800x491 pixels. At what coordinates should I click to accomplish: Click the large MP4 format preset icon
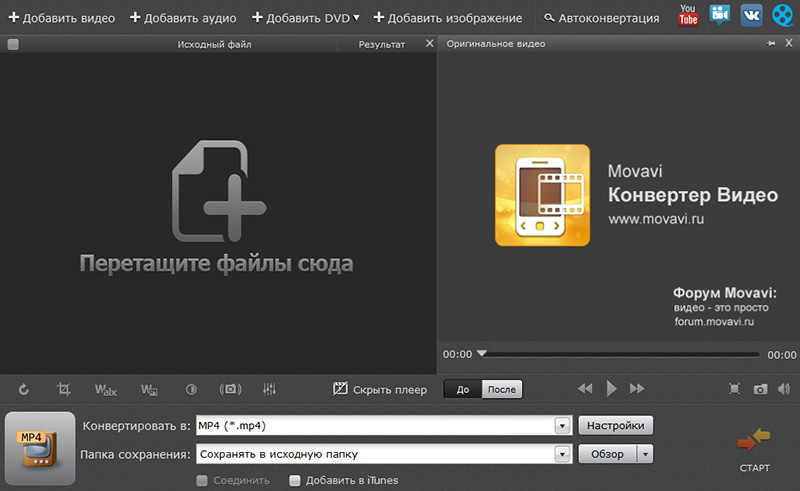40,449
